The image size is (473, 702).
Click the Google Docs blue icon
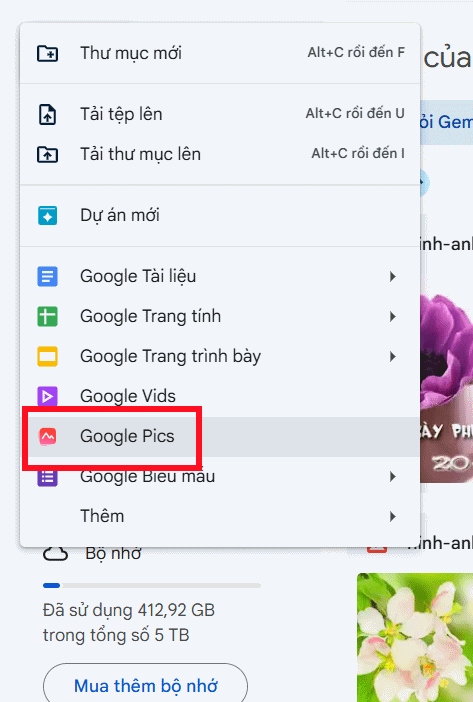[x=47, y=276]
